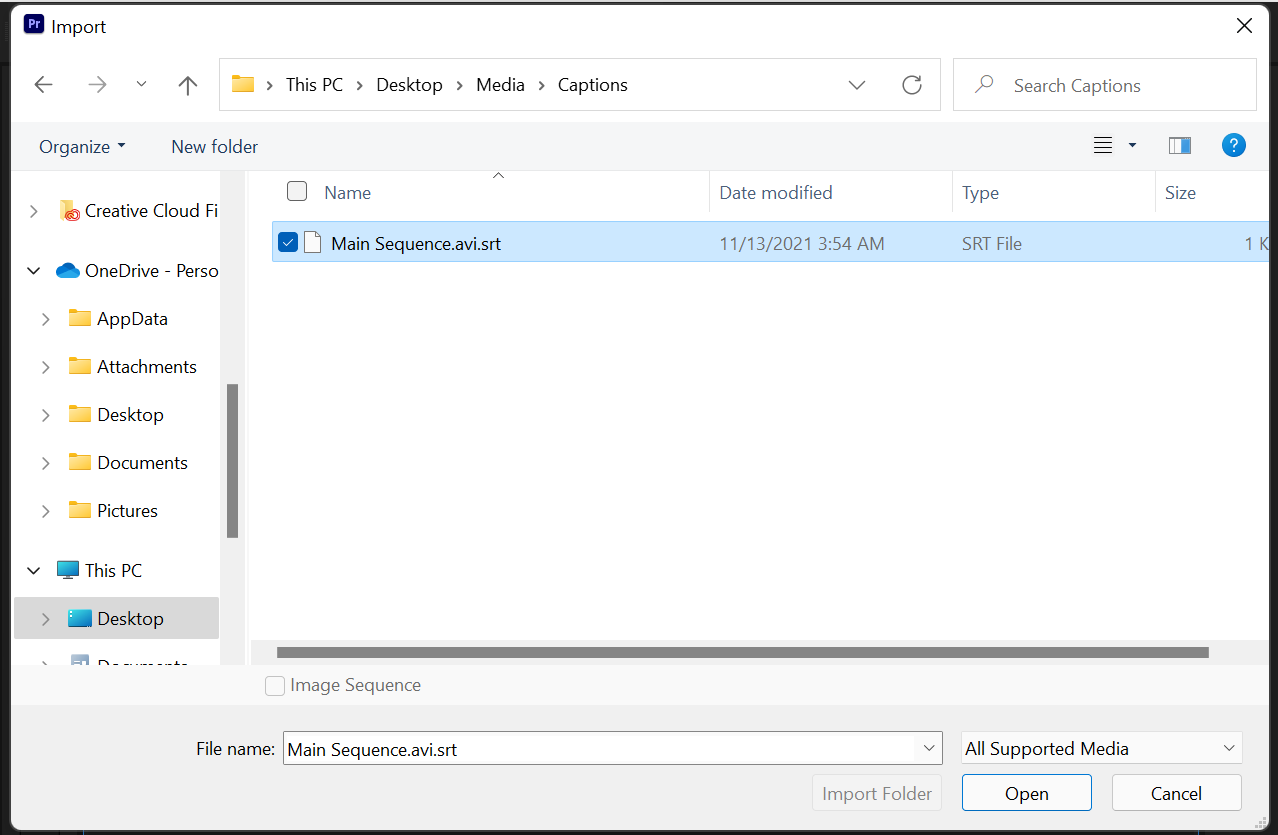Go up one folder level
Image resolution: width=1278 pixels, height=835 pixels.
click(x=188, y=85)
